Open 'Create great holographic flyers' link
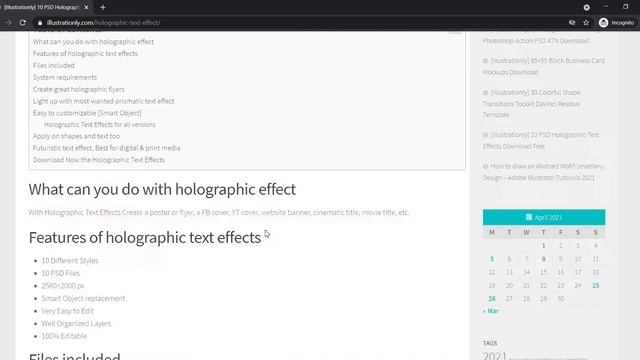This screenshot has height=360, width=640. click(79, 89)
